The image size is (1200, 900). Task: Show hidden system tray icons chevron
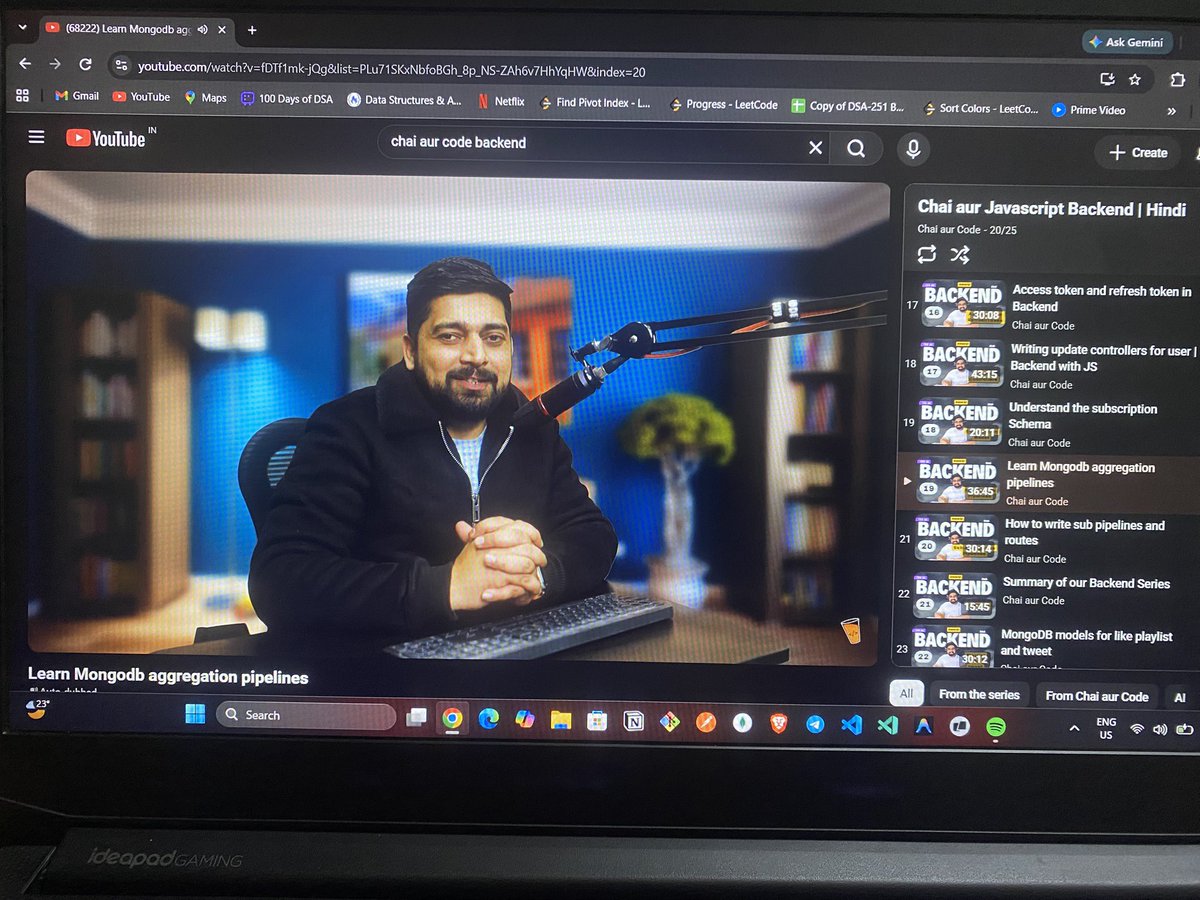1074,729
